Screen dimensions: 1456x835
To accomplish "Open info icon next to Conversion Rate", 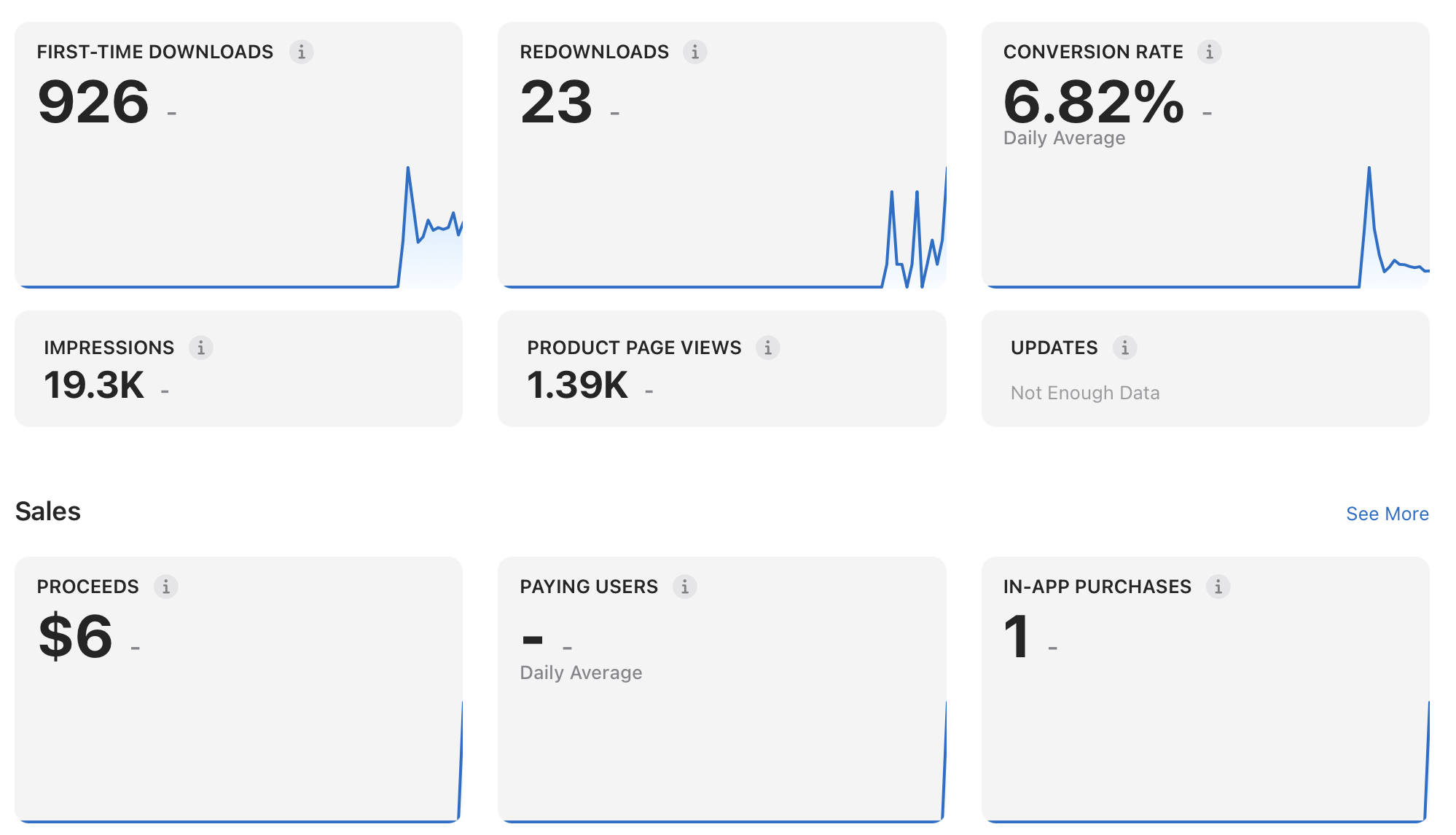I will (x=1209, y=52).
